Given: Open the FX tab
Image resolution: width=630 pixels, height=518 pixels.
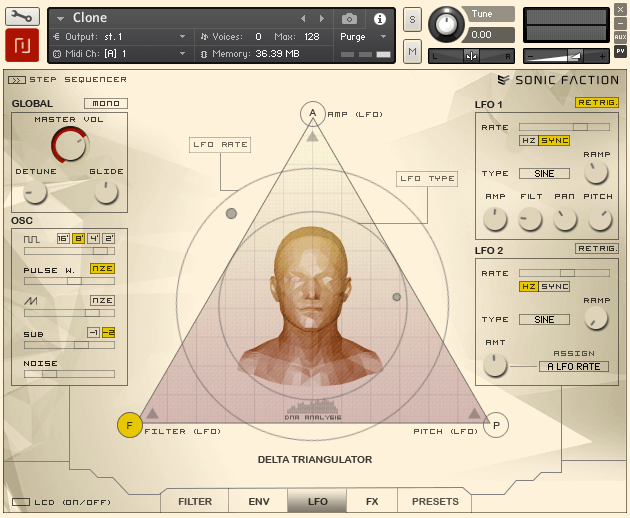Looking at the screenshot, I should coord(372,502).
